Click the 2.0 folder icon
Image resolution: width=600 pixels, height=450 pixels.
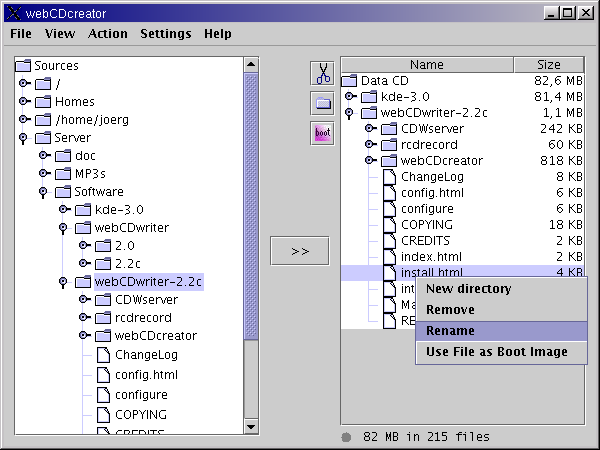(x=103, y=246)
